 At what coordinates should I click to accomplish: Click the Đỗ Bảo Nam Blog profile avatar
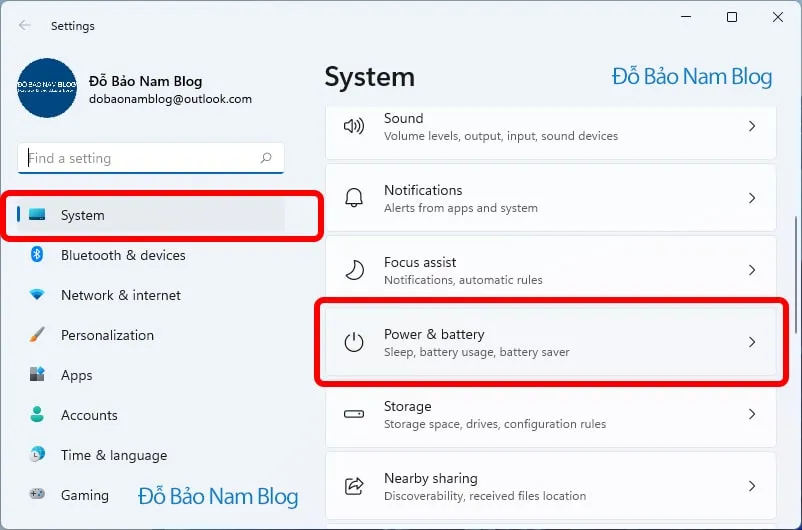pos(47,88)
